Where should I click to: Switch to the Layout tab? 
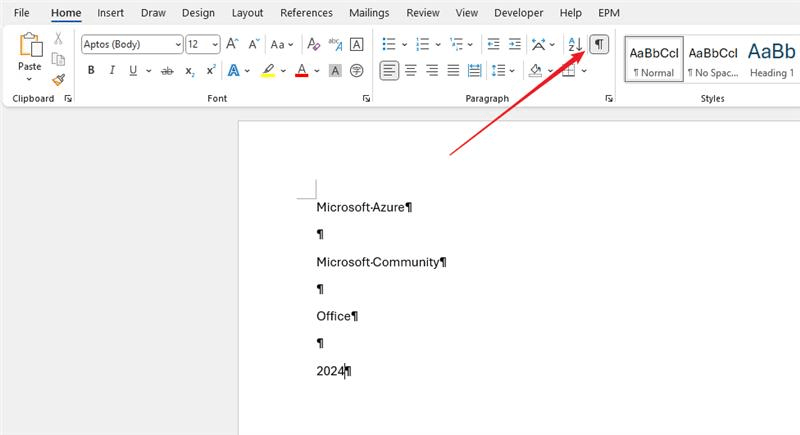tap(247, 13)
